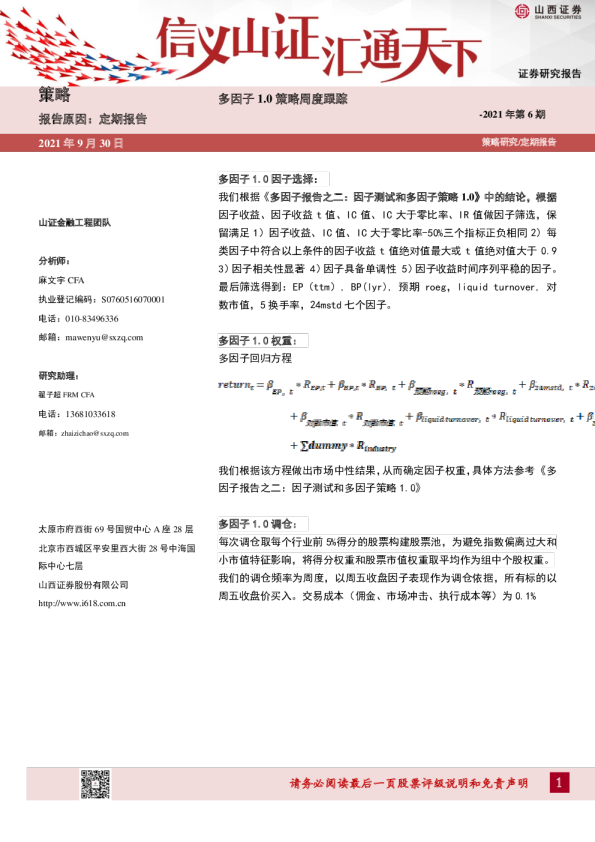
Task: Click the regression formula starting with return
Action: coord(407,416)
